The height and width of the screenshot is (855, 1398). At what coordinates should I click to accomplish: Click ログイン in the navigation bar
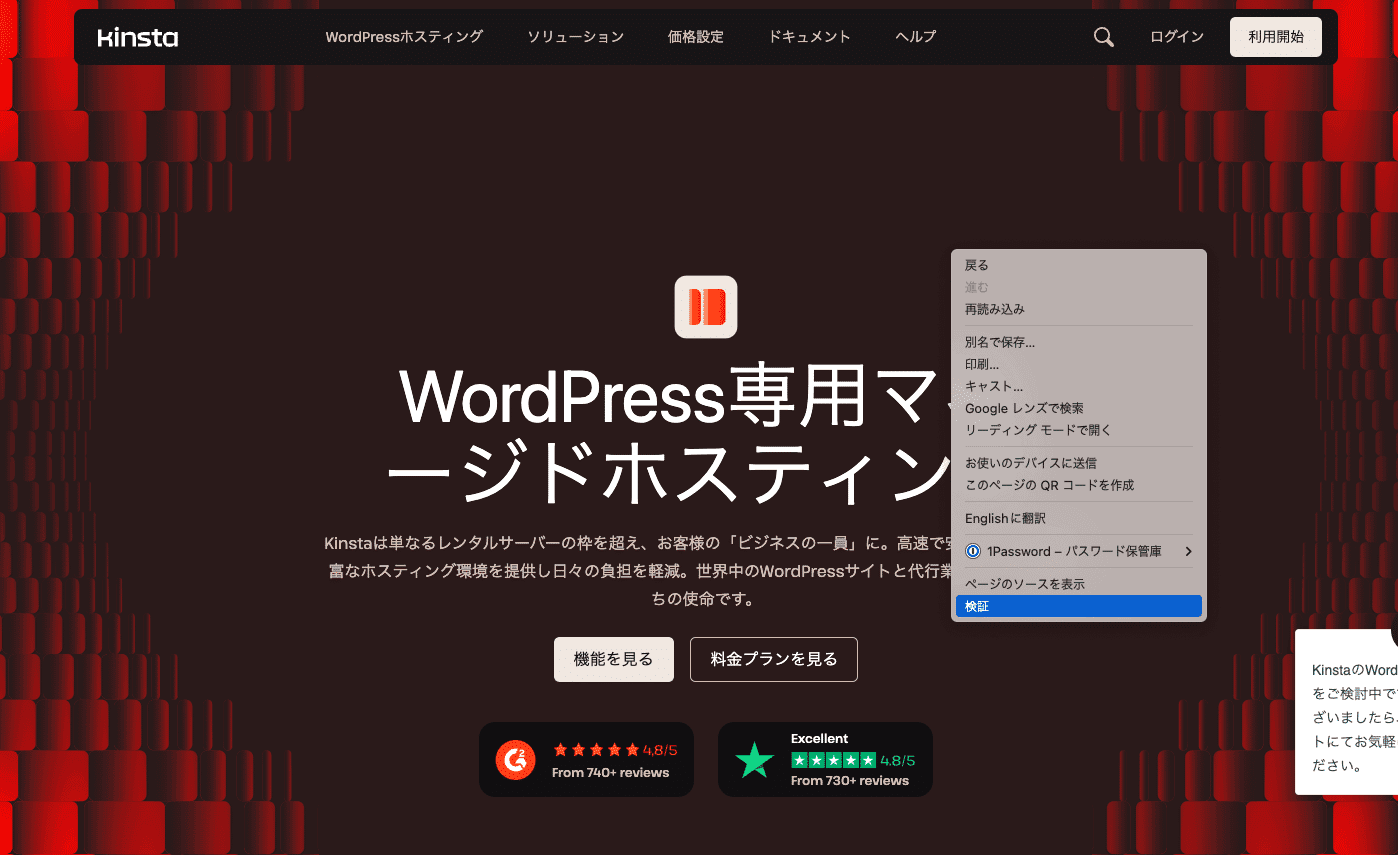click(1177, 36)
